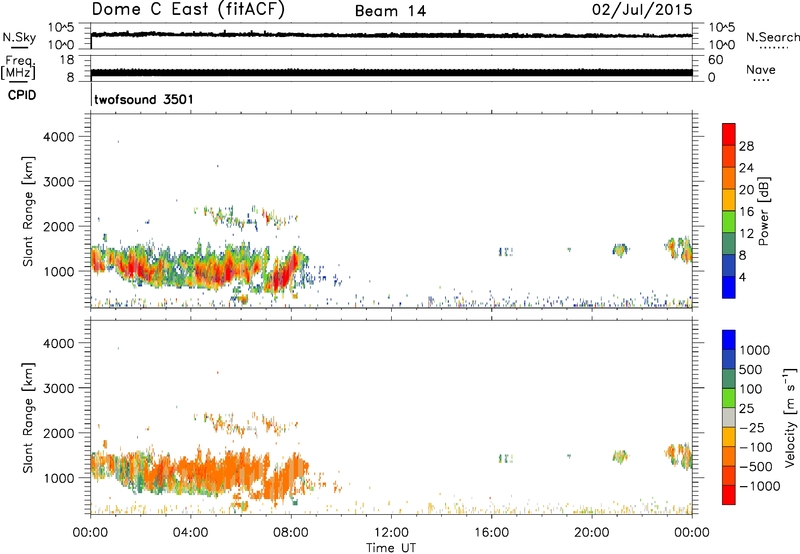Select the "-25" label on Velocity colorbar

tap(753, 427)
